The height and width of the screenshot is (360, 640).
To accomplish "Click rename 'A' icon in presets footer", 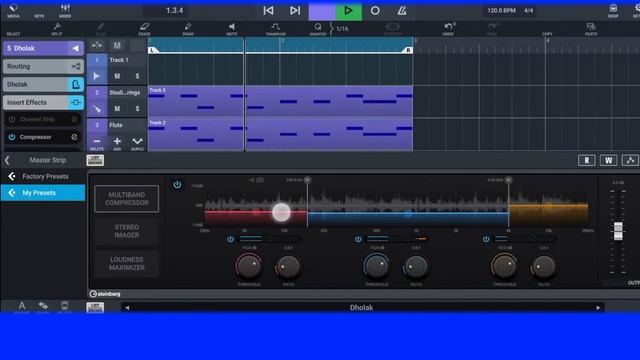I will pos(22,306).
